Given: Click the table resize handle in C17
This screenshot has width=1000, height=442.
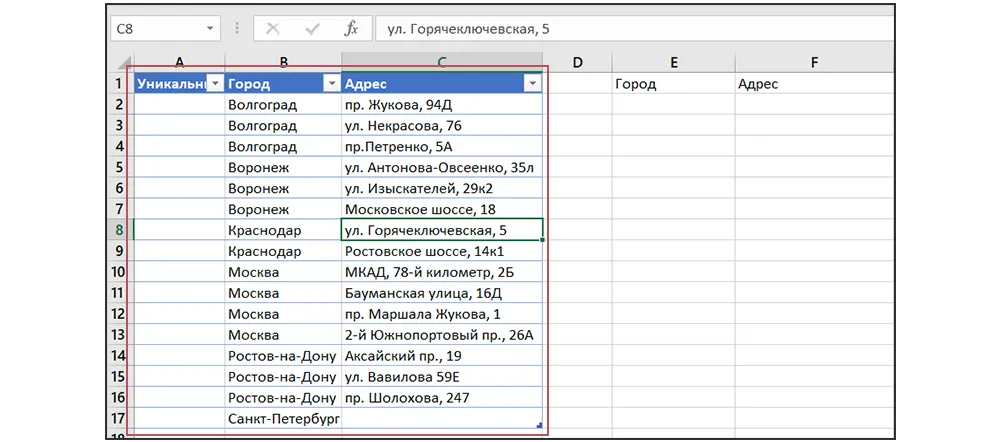Looking at the screenshot, I should (x=540, y=426).
